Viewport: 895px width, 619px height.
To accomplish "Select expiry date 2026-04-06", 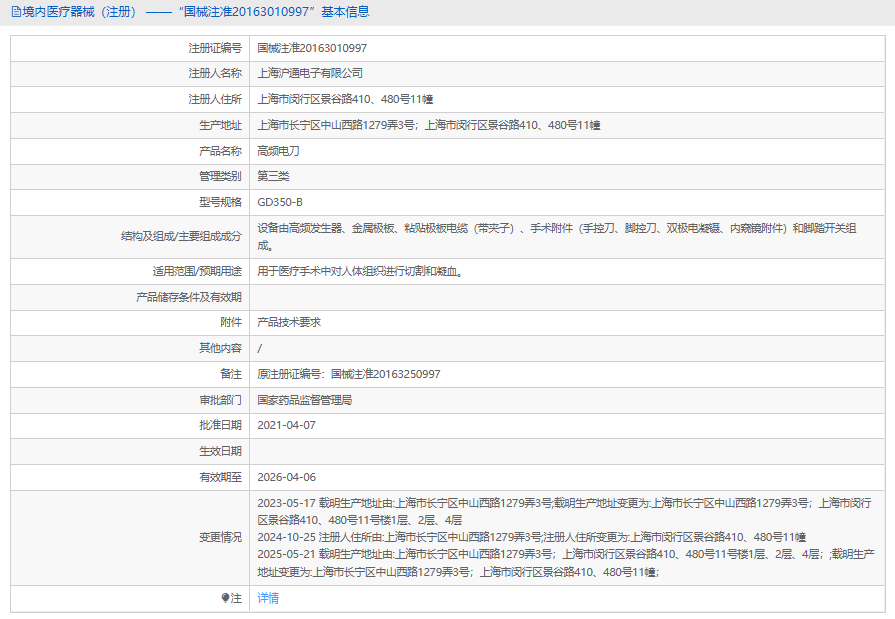I will [286, 477].
